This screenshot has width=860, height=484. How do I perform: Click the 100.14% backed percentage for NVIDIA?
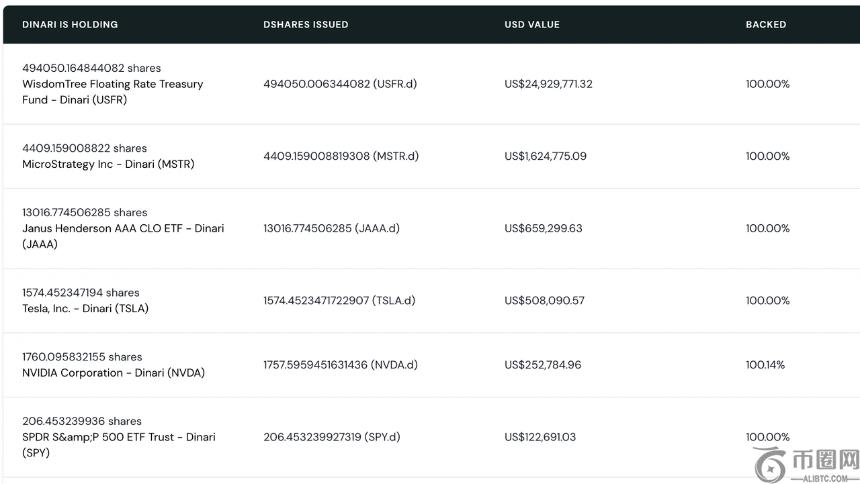[x=765, y=365]
